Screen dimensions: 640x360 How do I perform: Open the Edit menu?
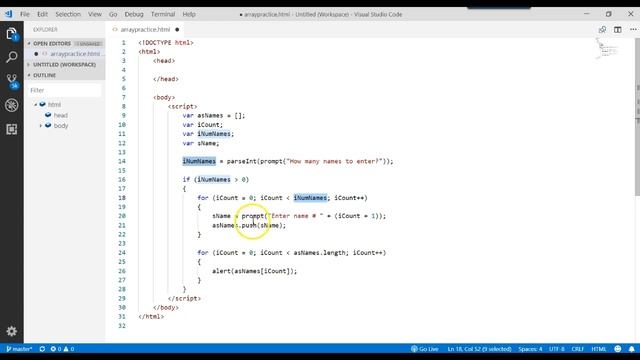coord(42,14)
